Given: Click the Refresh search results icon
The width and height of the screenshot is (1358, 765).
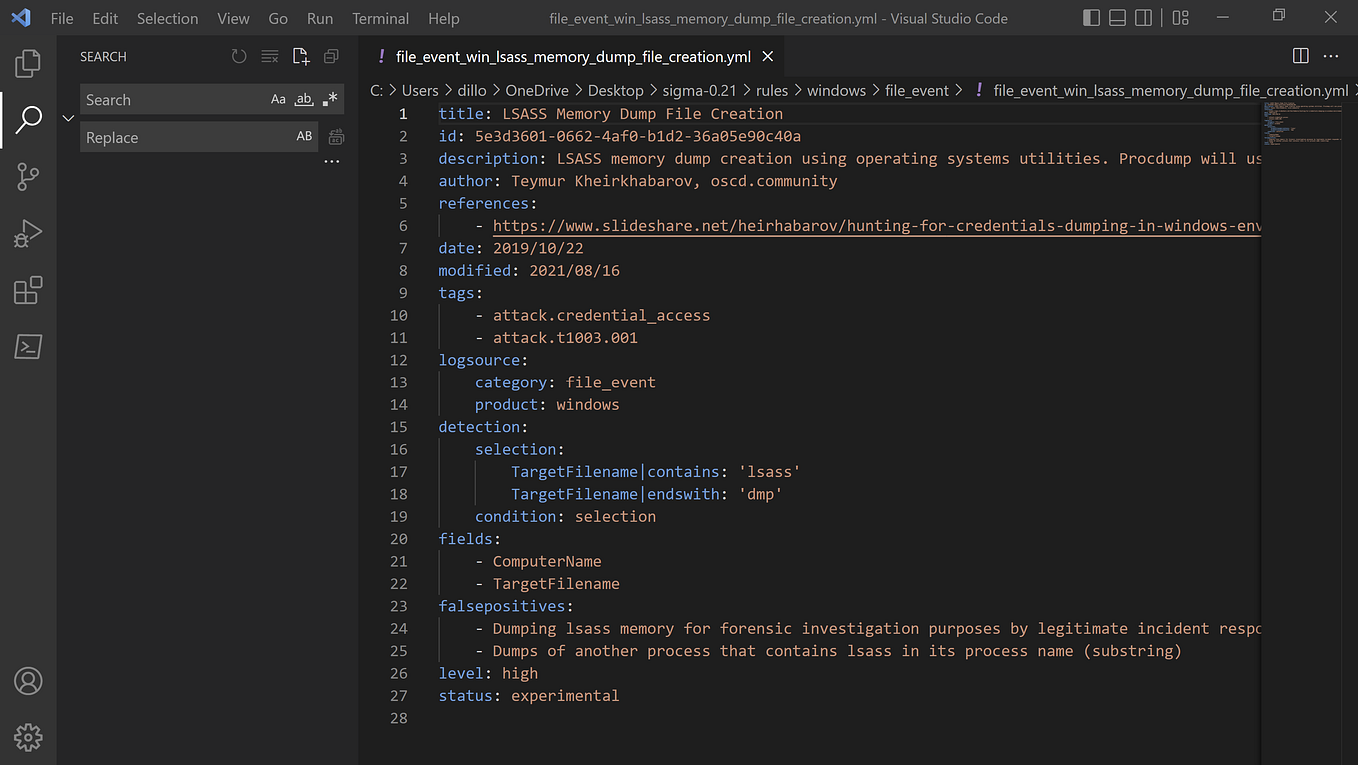Looking at the screenshot, I should coord(238,56).
